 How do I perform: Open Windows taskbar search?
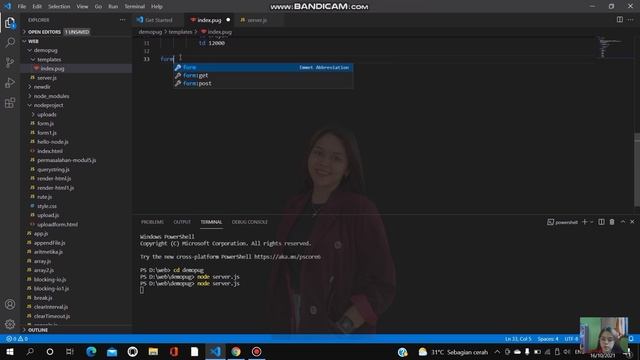click(x=30, y=351)
